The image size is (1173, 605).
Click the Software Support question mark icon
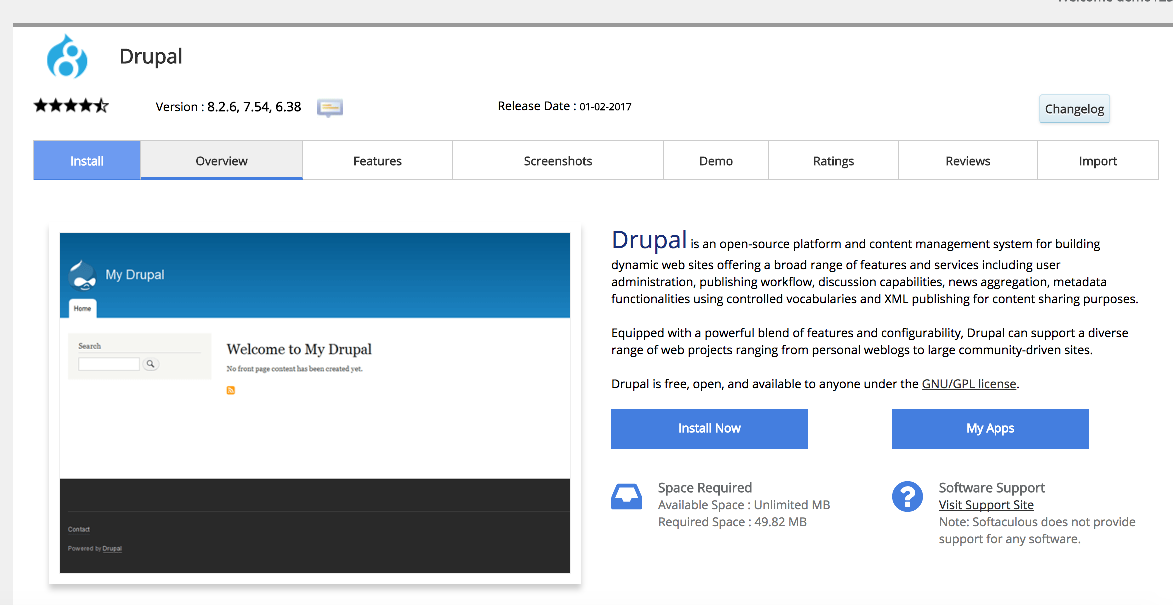(907, 497)
